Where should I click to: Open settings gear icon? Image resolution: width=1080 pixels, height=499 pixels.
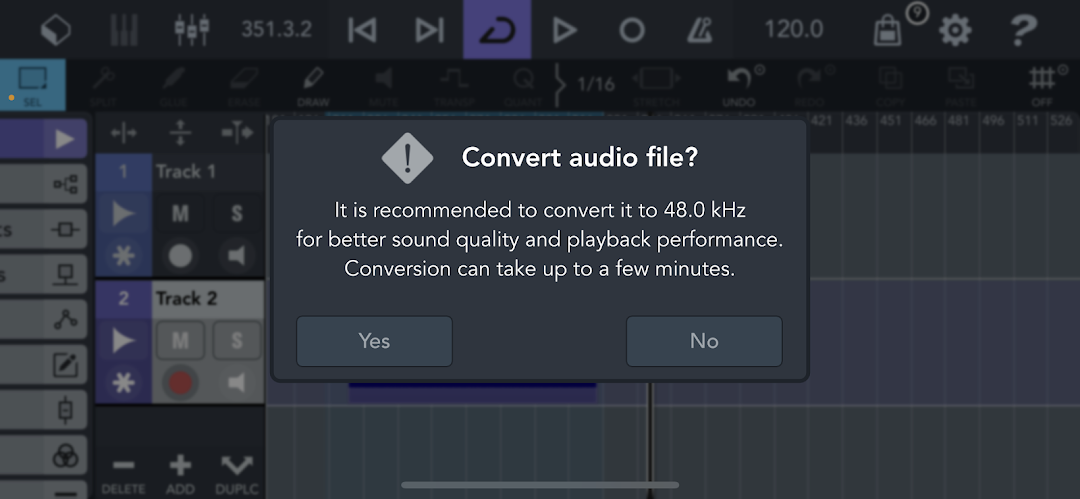coord(955,30)
